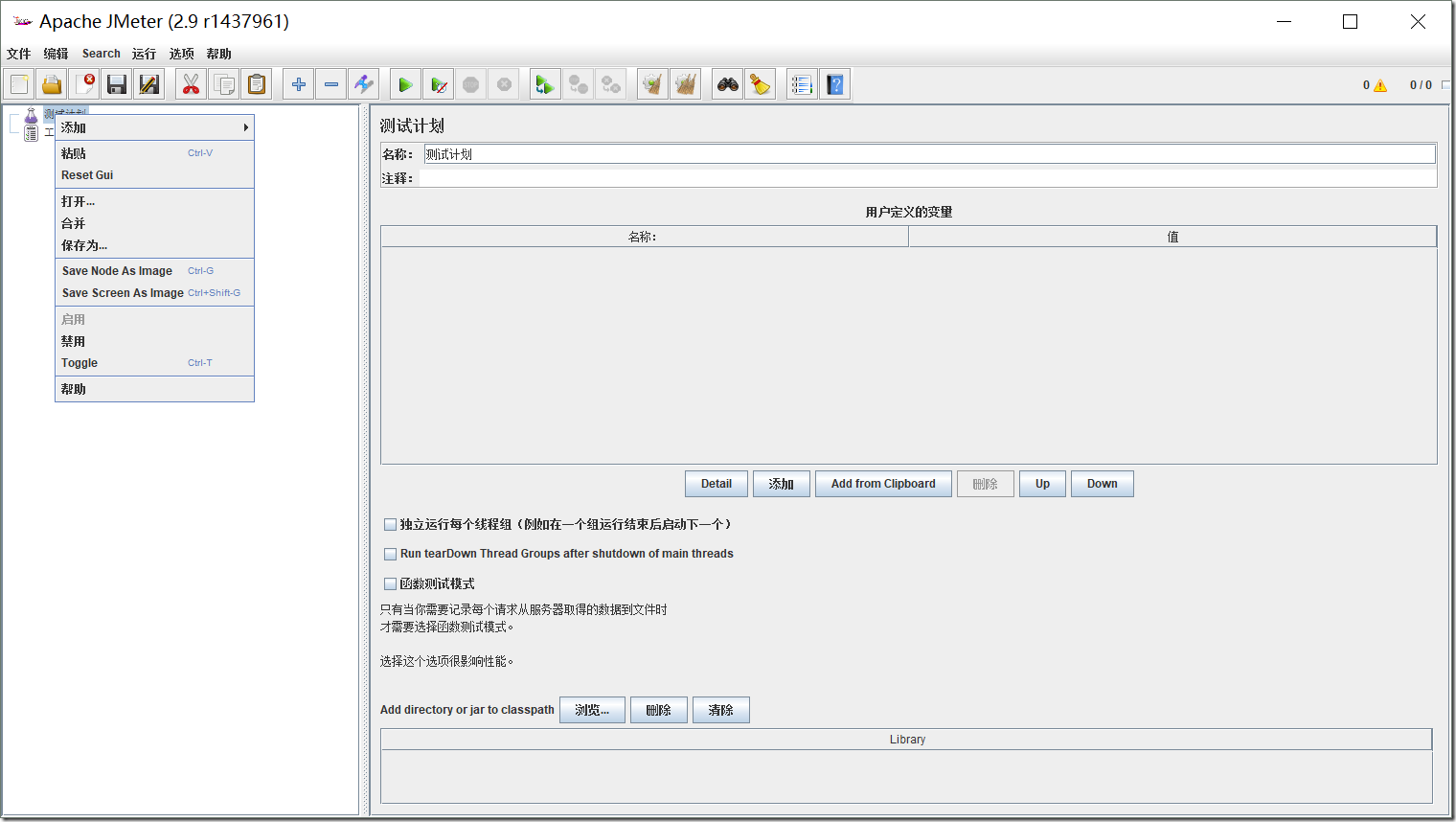Open the 文件 menu
Image resolution: width=1456 pixels, height=822 pixels.
pos(19,54)
